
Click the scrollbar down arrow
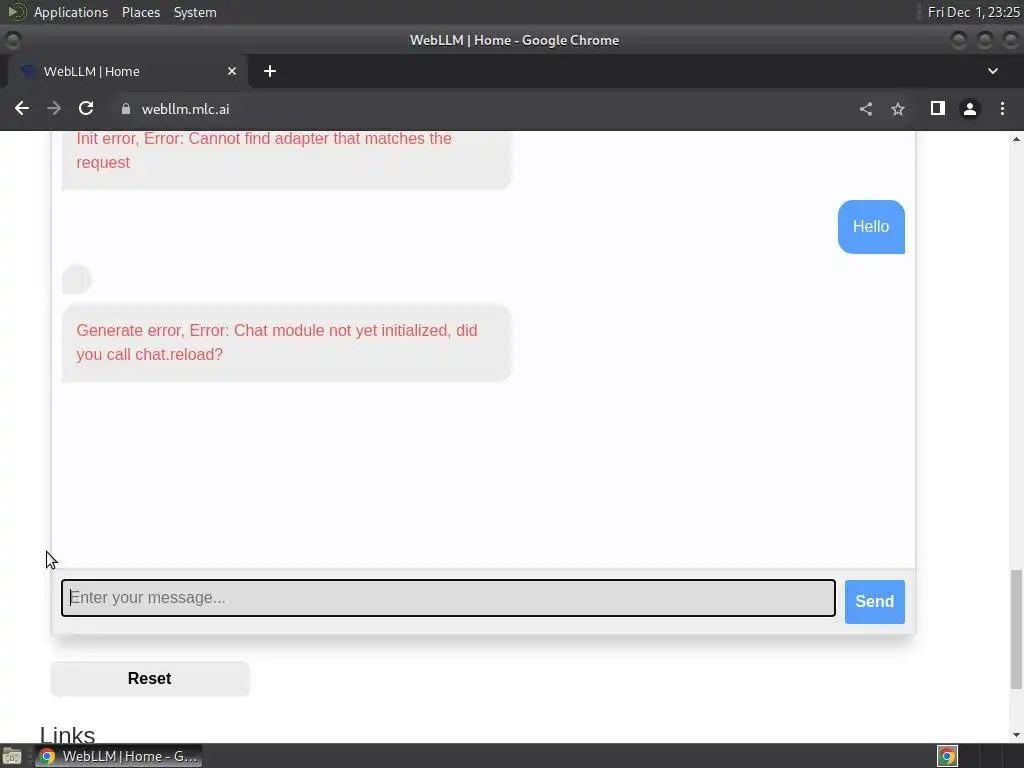click(x=1016, y=735)
